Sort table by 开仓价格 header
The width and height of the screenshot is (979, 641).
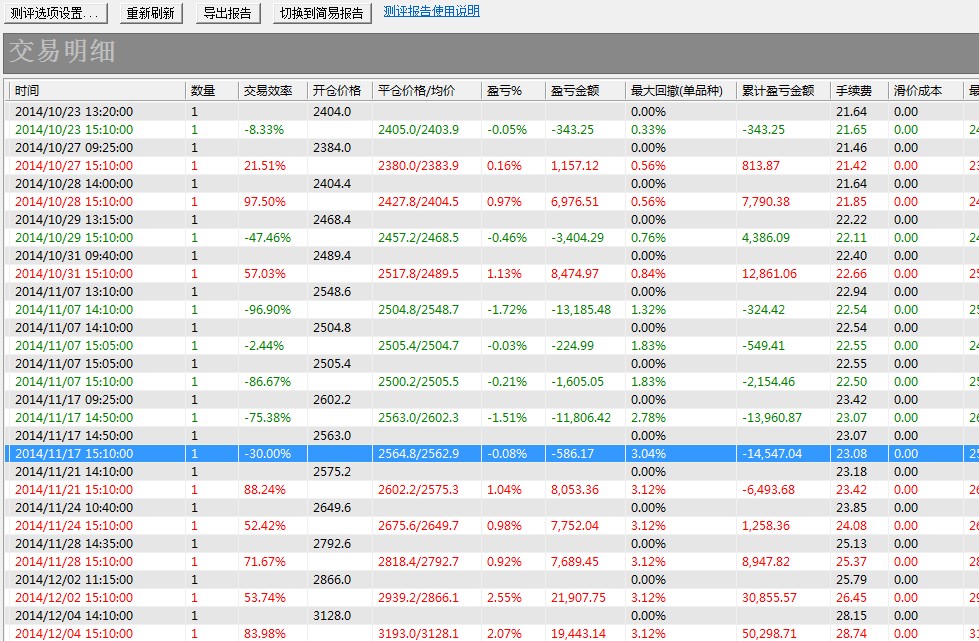point(338,90)
